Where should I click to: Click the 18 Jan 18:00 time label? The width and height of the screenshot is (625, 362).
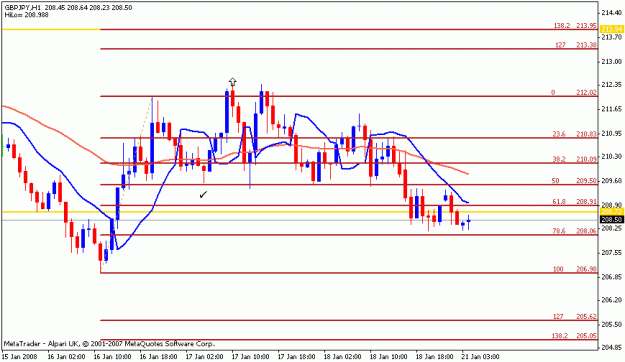tap(434, 356)
